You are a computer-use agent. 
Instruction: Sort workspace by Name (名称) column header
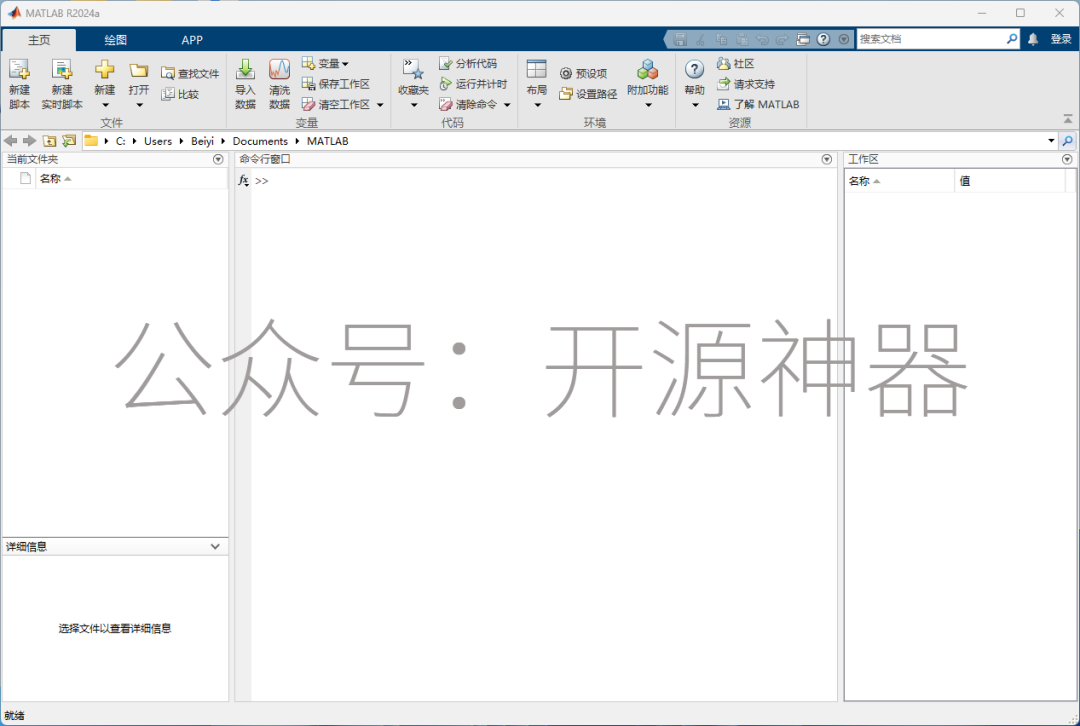click(899, 181)
